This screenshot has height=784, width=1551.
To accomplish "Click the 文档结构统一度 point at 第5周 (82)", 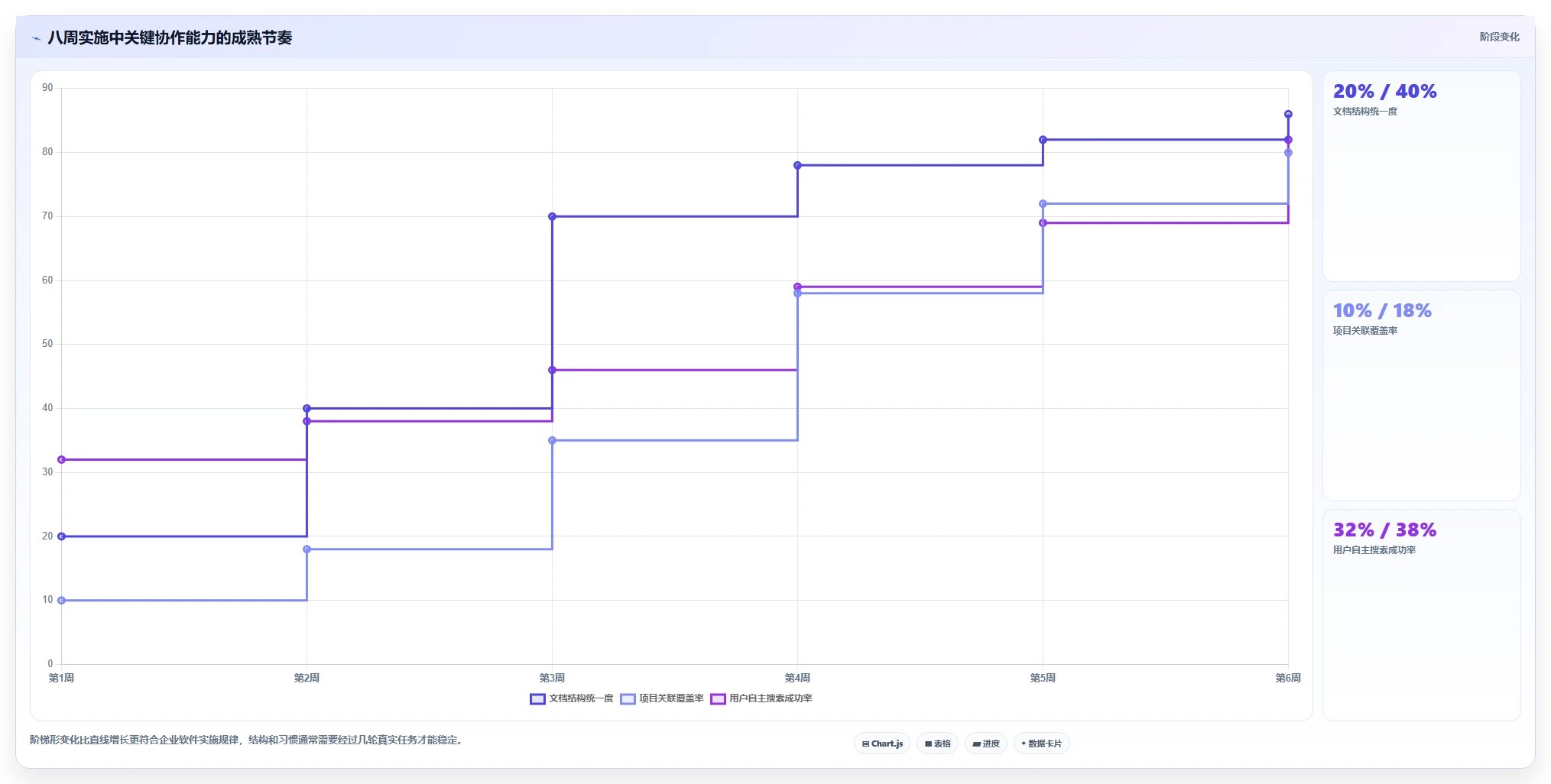I will coord(1043,140).
